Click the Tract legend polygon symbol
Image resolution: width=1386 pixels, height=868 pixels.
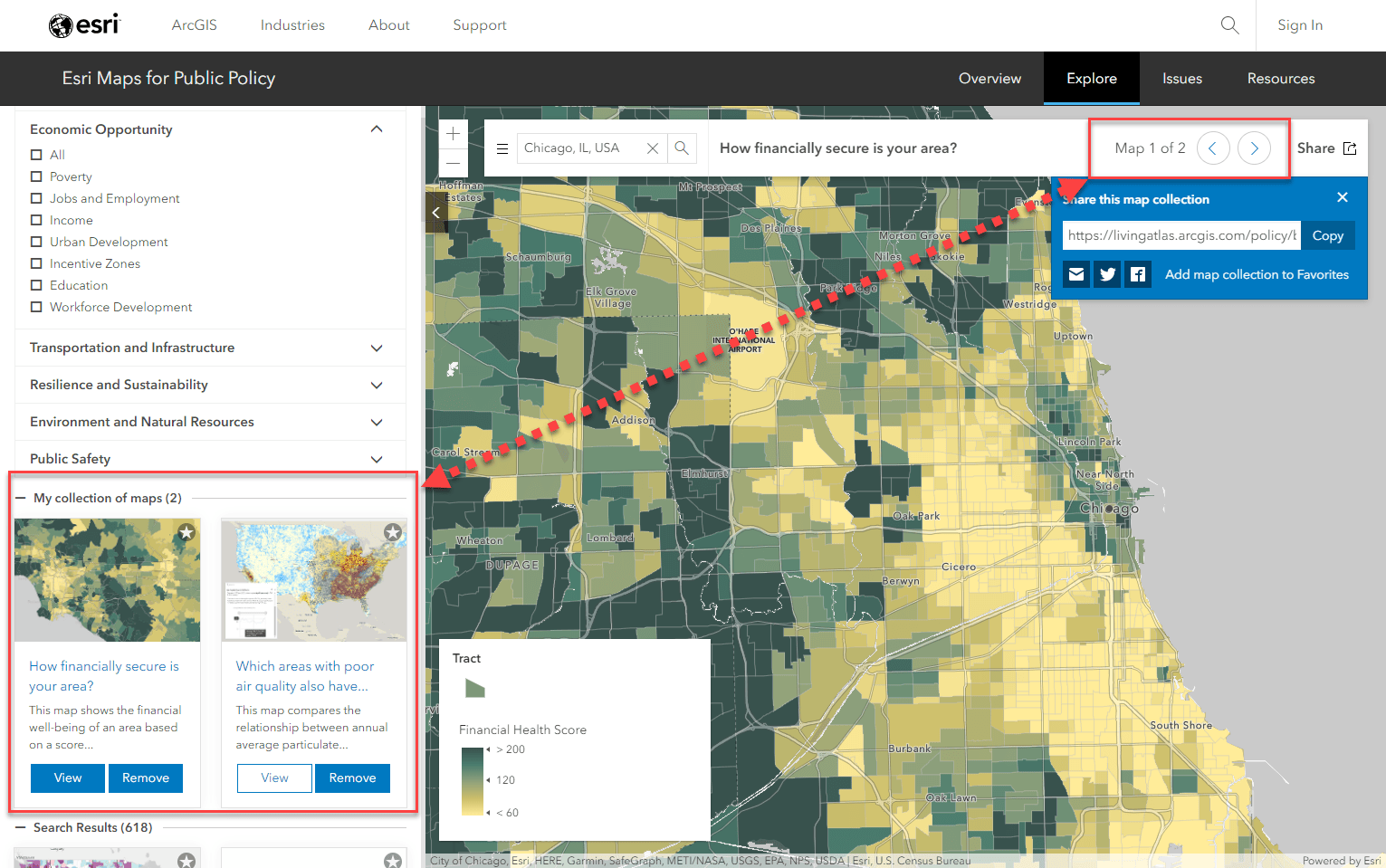pyautogui.click(x=474, y=688)
